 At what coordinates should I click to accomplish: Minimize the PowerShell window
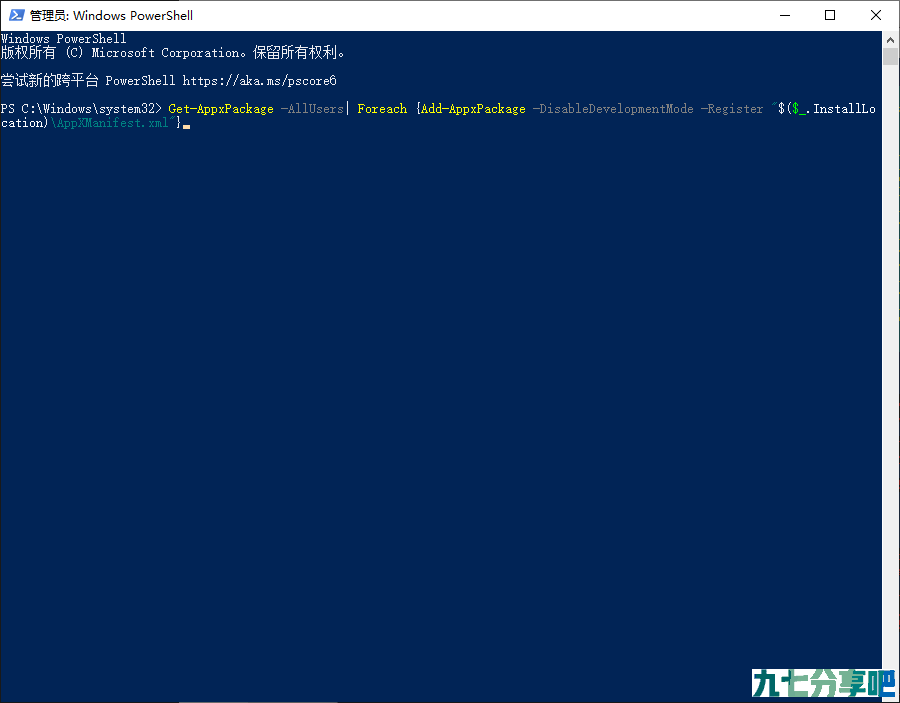[x=785, y=15]
